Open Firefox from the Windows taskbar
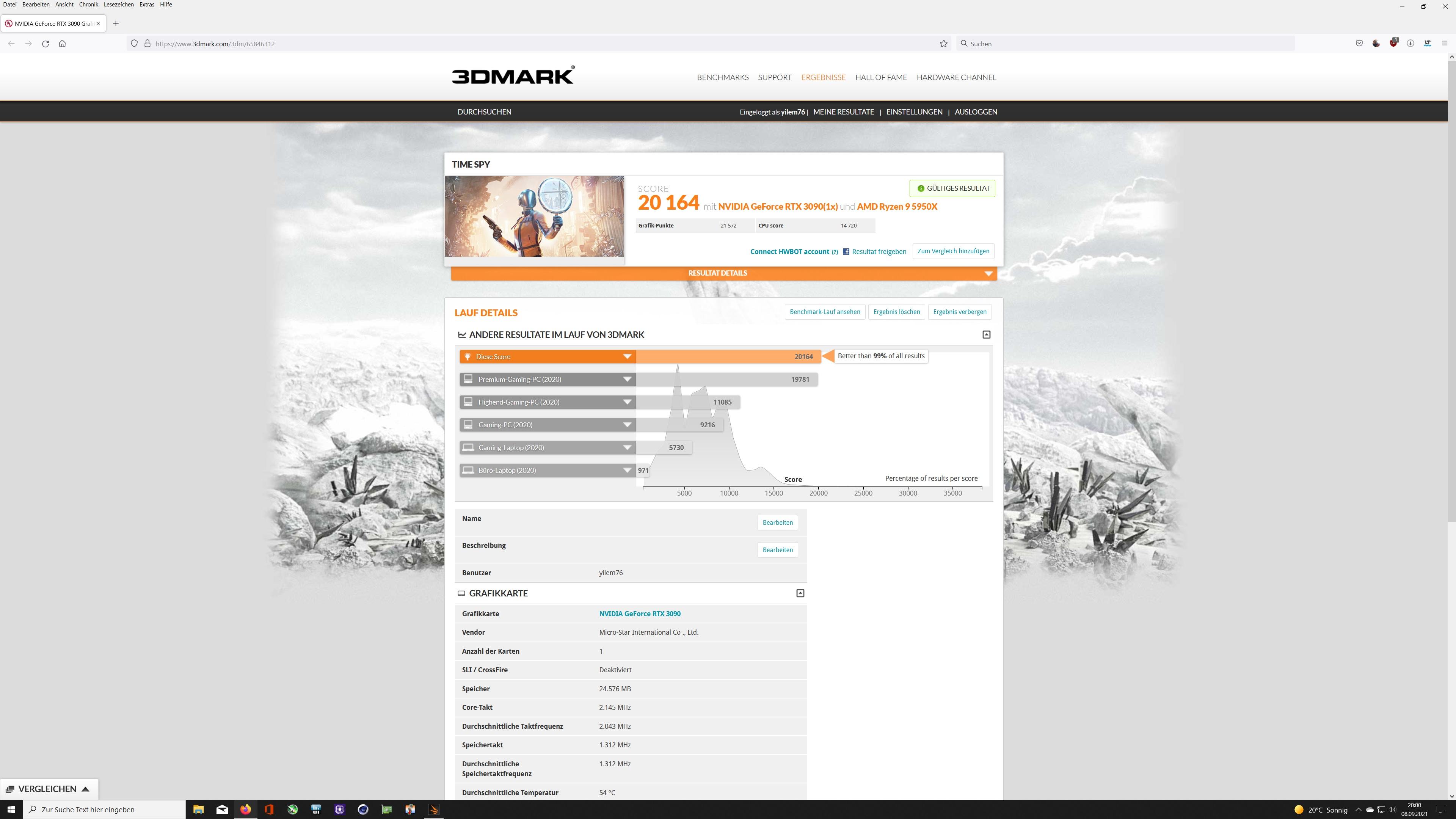The image size is (1456, 819). click(245, 810)
